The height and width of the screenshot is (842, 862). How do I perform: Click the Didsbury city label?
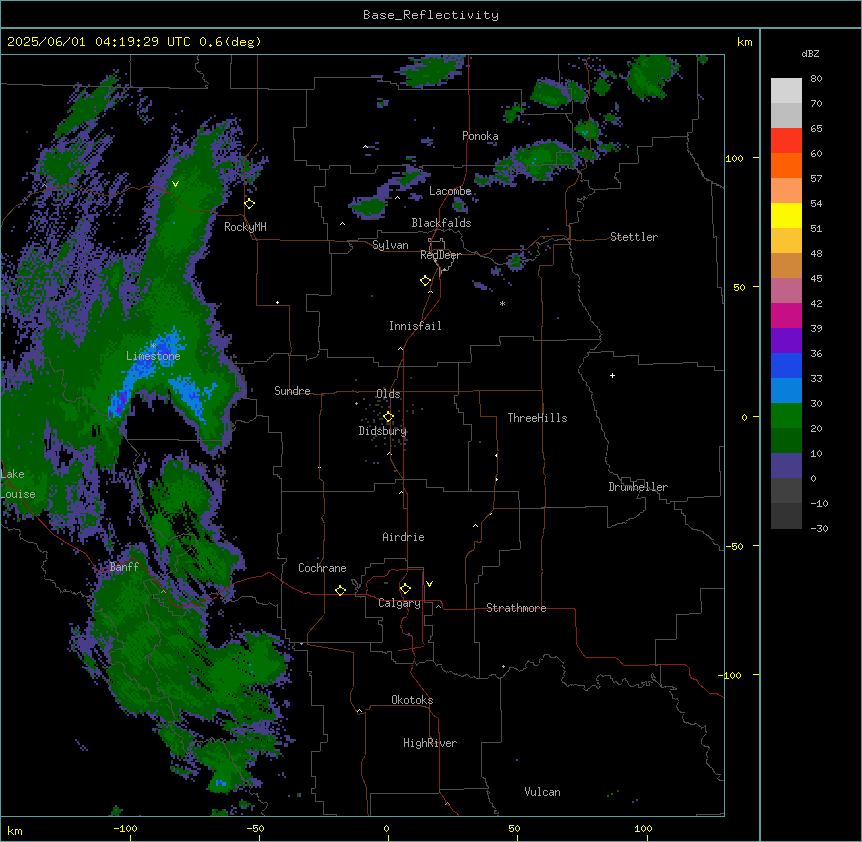(383, 431)
